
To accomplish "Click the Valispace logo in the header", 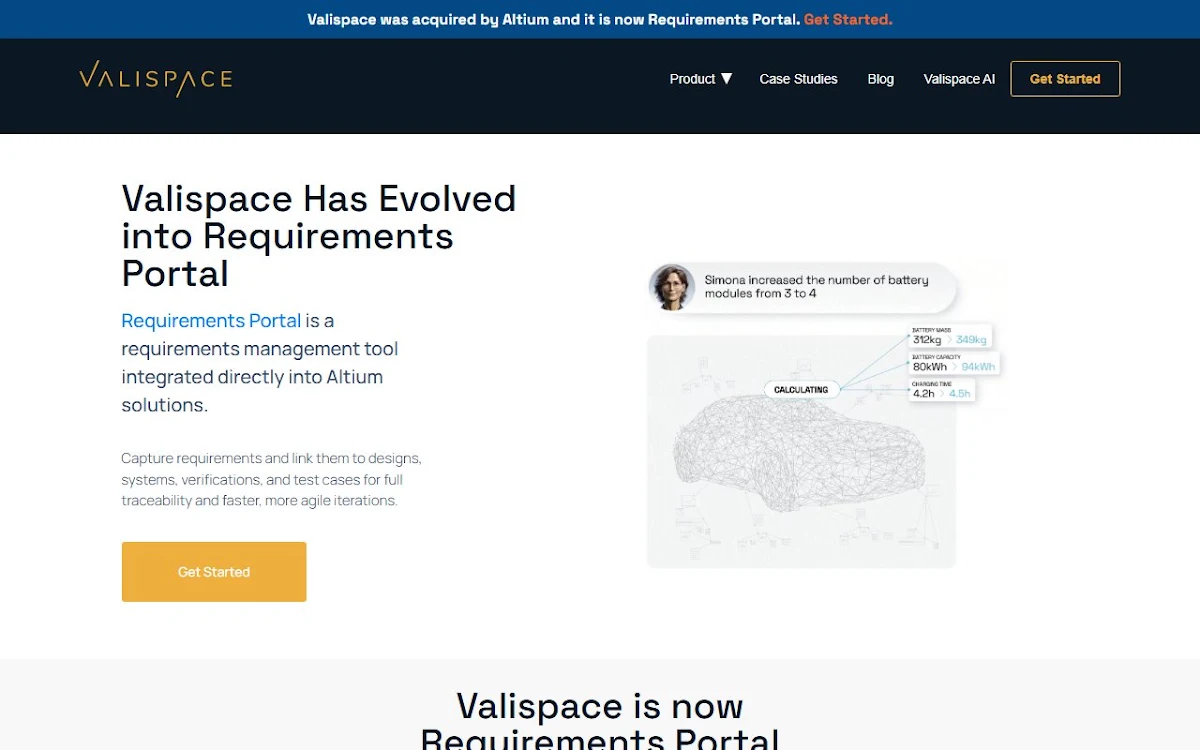I will (x=156, y=79).
